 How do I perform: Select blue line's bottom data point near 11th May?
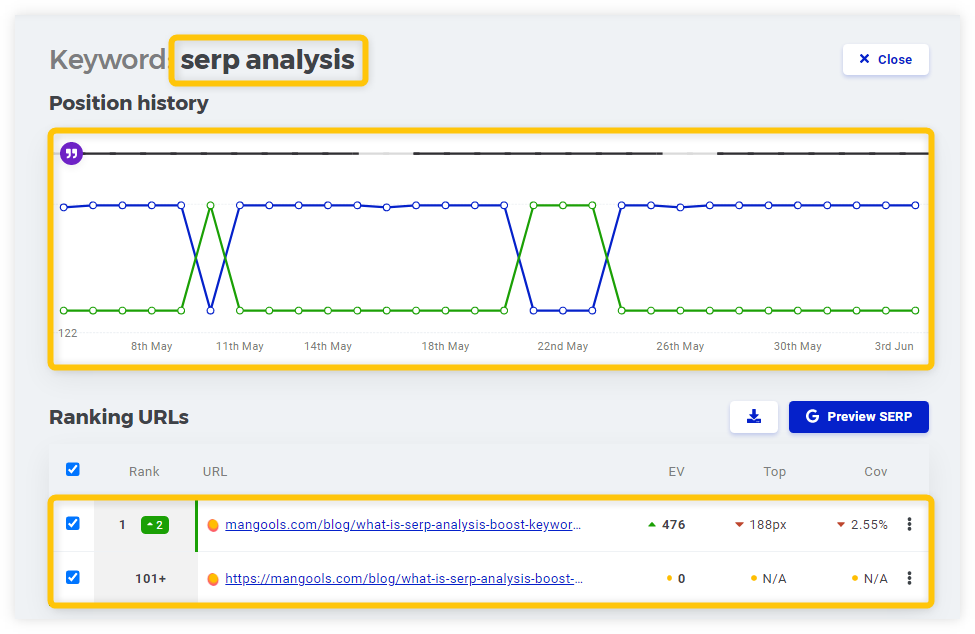tap(211, 311)
